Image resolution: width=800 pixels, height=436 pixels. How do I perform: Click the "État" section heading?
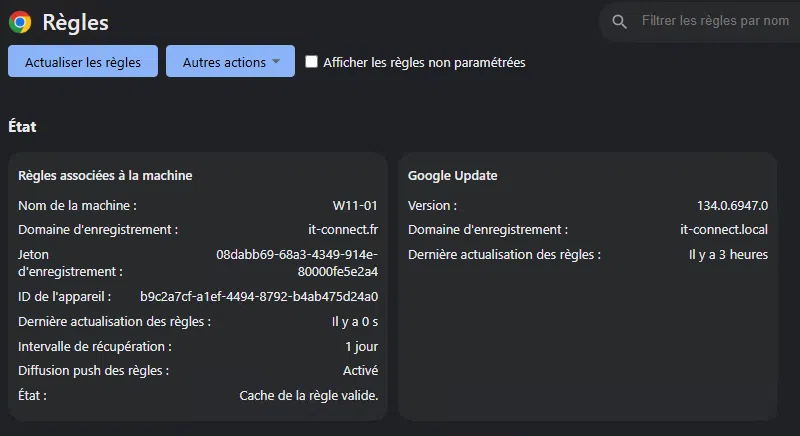click(x=23, y=127)
